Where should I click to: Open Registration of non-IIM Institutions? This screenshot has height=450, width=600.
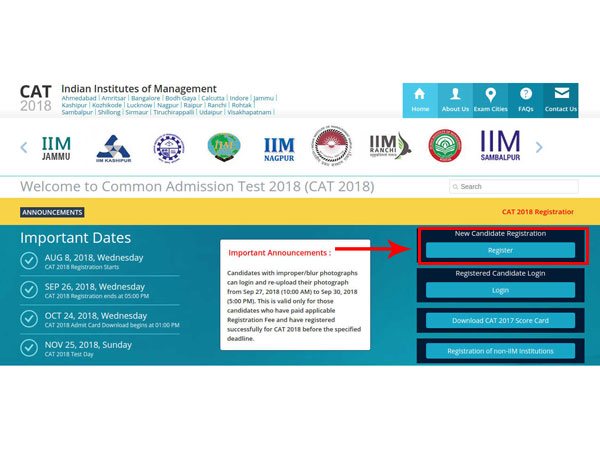coord(500,351)
